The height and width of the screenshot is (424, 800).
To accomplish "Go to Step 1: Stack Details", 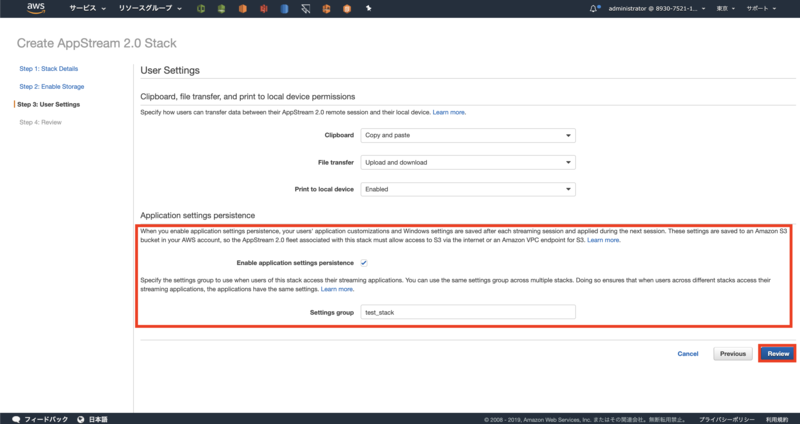I will pyautogui.click(x=48, y=68).
